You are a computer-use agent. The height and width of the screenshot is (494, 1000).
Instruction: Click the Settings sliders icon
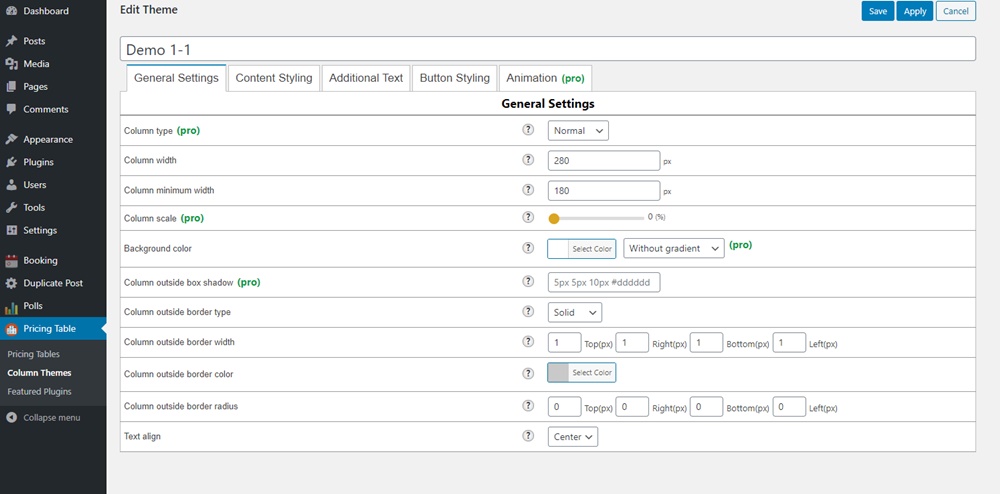click(x=11, y=231)
